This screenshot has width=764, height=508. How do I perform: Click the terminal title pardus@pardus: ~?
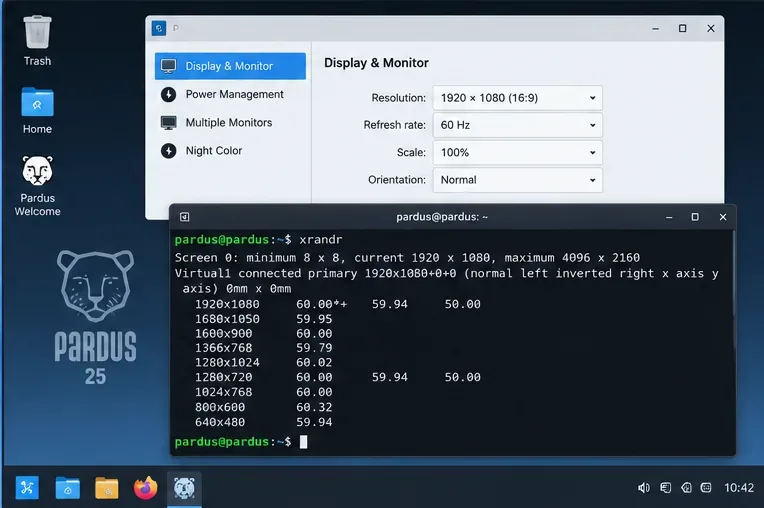(441, 217)
